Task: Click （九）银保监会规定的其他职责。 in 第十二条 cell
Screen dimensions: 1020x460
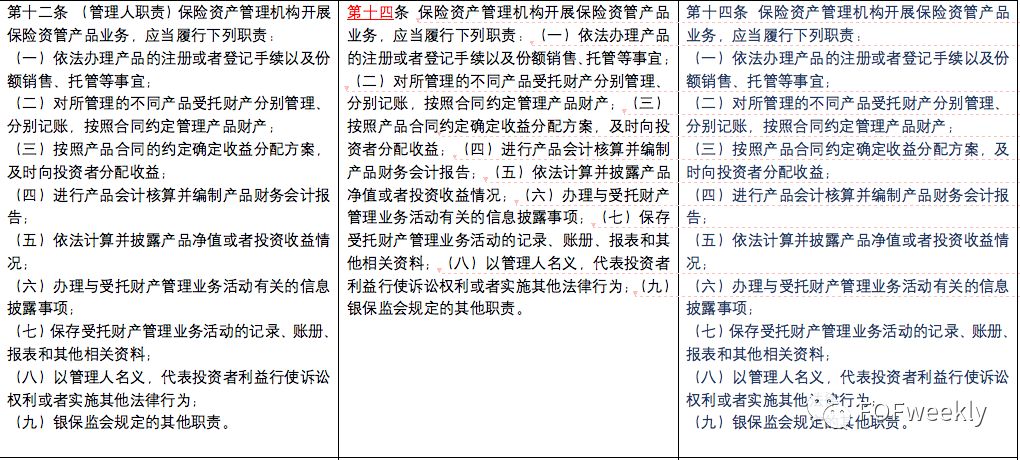Action: point(121,422)
